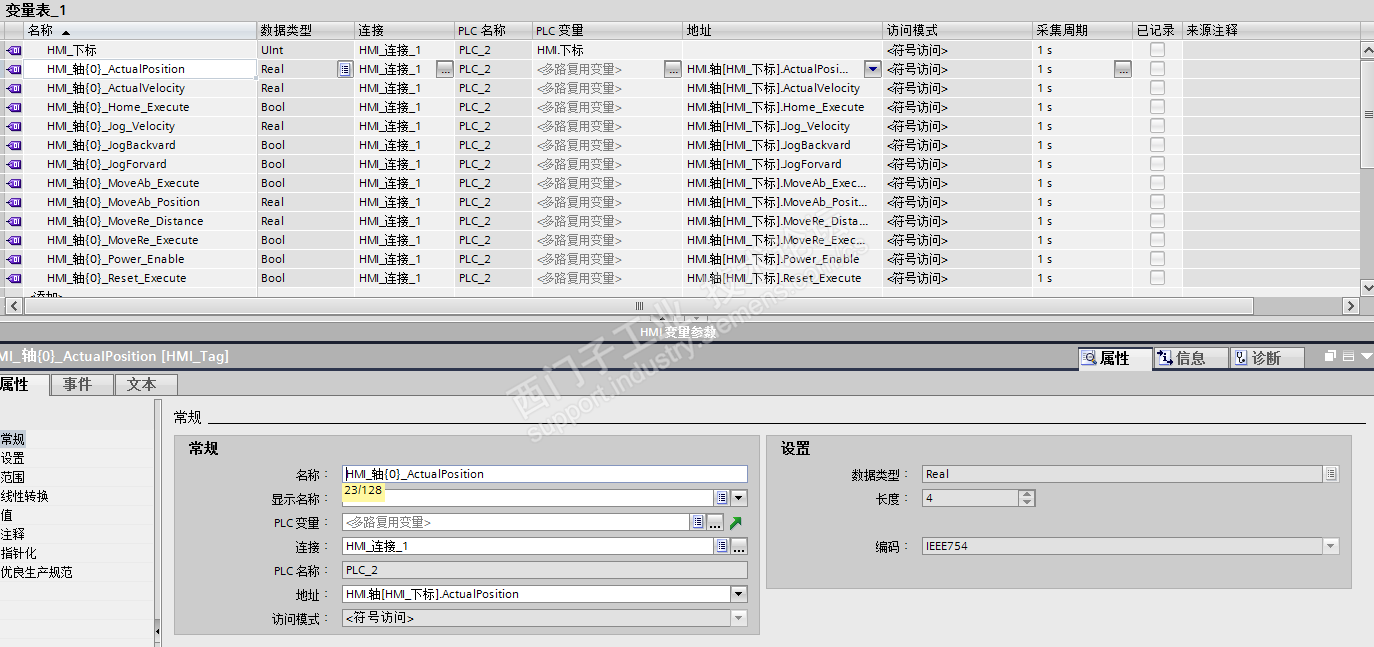Click the tag icon of HMI_轴{0}_ActualPosition row

pyautogui.click(x=13, y=69)
